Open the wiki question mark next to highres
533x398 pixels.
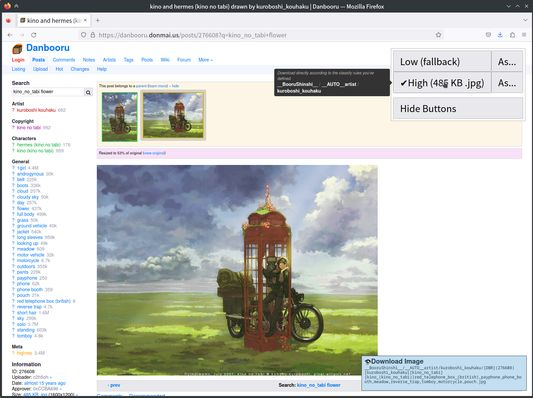(14, 353)
